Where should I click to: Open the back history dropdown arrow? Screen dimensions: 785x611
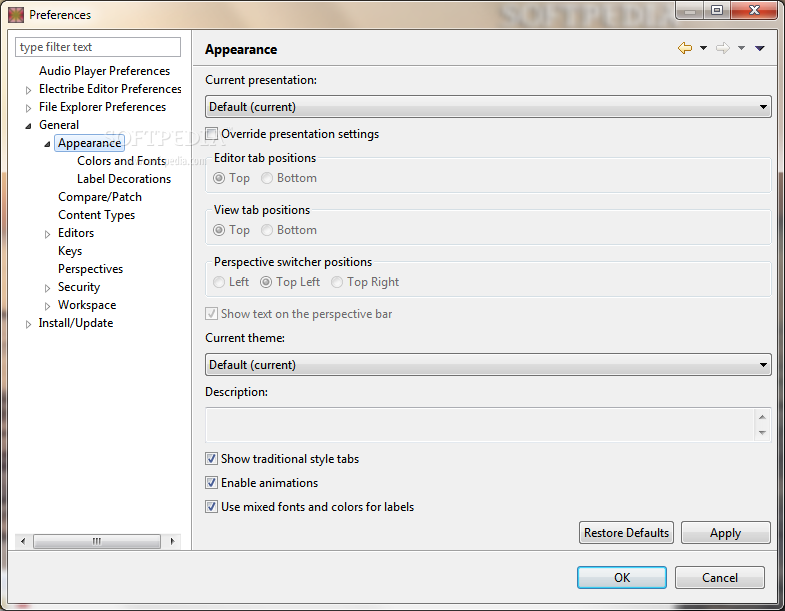(703, 48)
